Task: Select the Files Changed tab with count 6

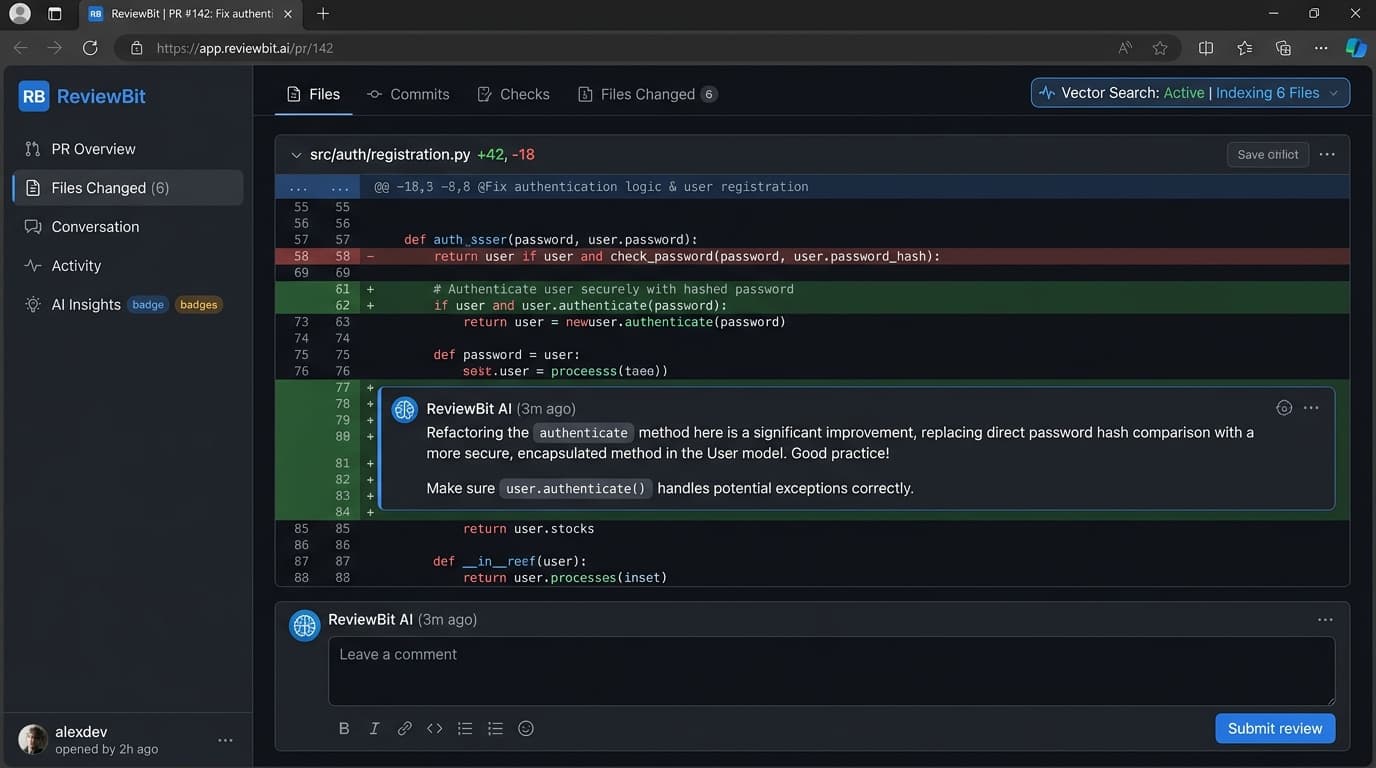Action: click(647, 94)
